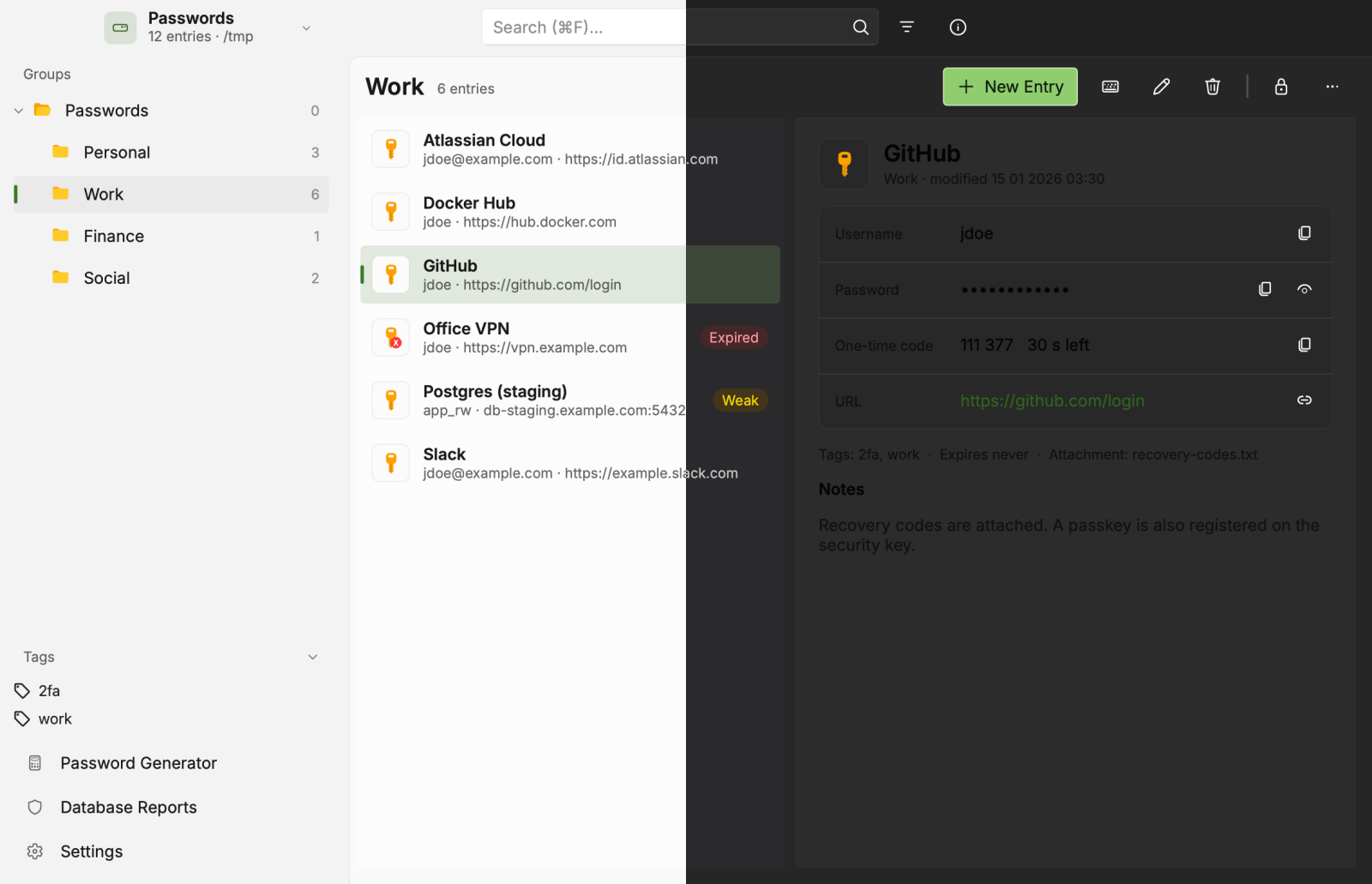The width and height of the screenshot is (1372, 884).
Task: Select the Personal group
Action: tap(171, 153)
